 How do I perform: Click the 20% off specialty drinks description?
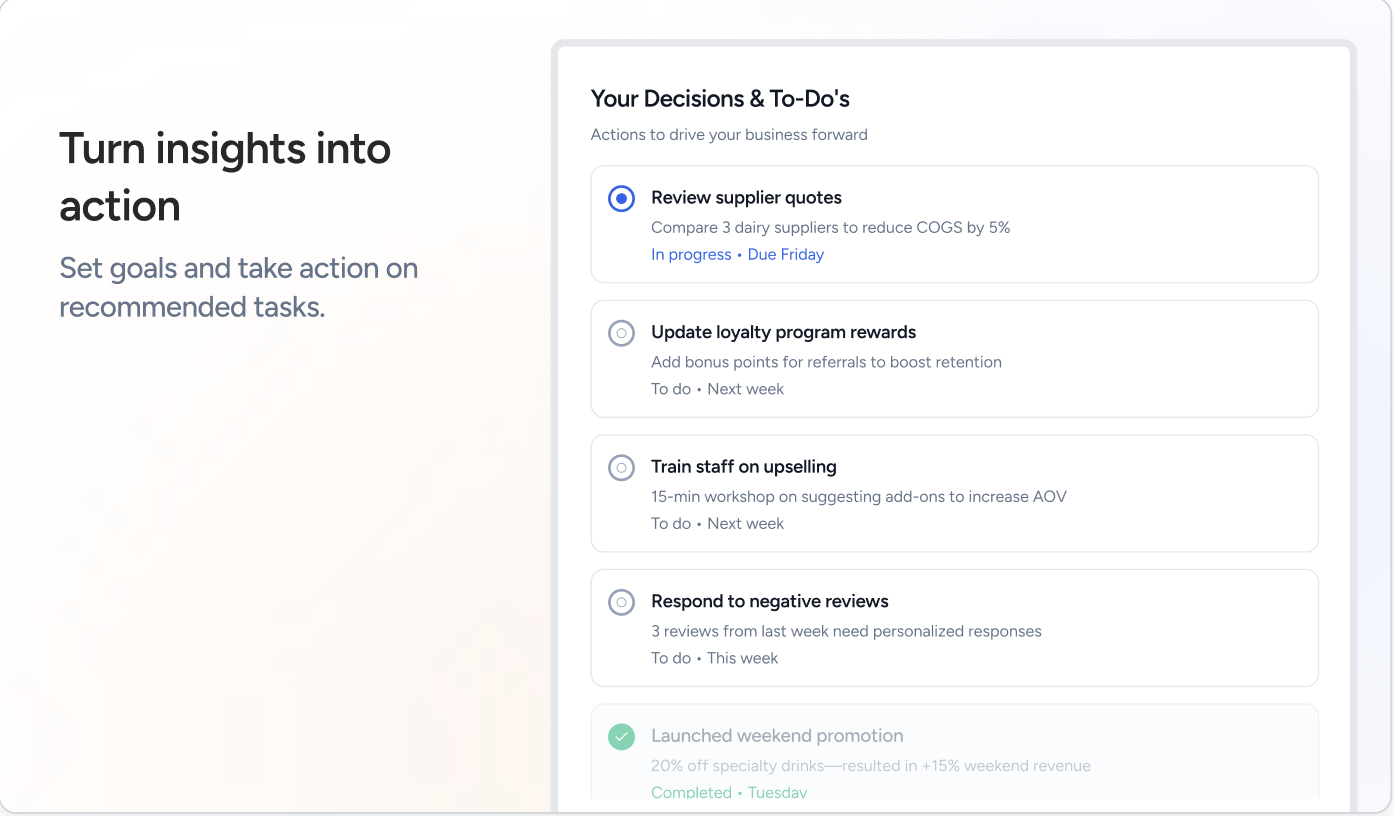point(870,766)
